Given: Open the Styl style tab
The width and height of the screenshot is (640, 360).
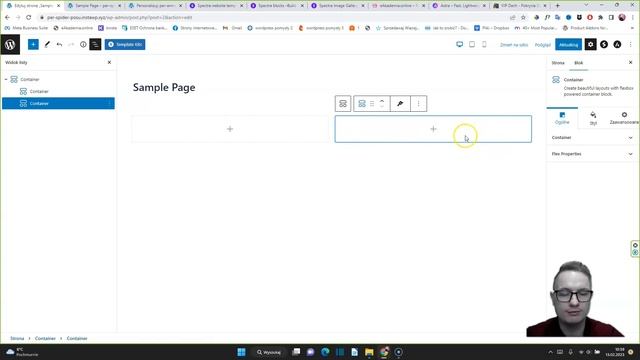Looking at the screenshot, I should click(x=593, y=118).
